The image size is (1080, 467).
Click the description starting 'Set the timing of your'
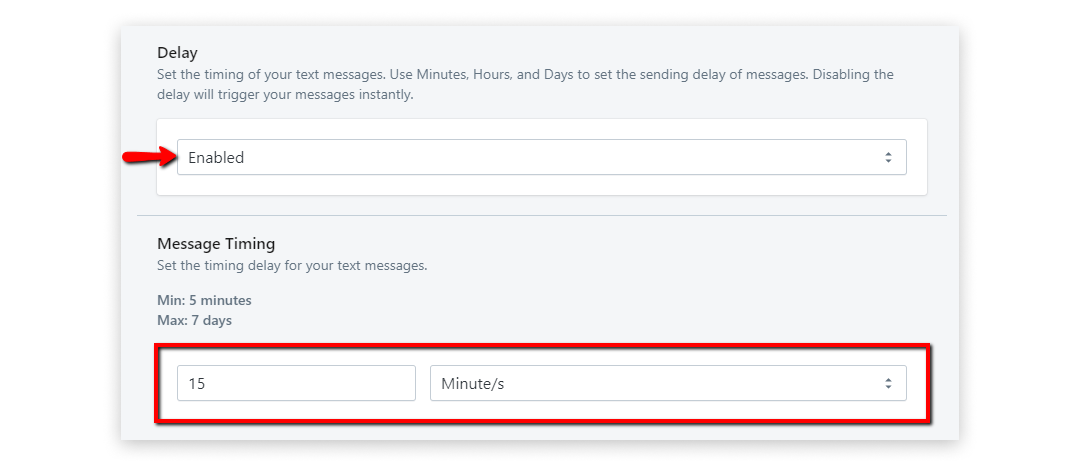click(x=525, y=84)
